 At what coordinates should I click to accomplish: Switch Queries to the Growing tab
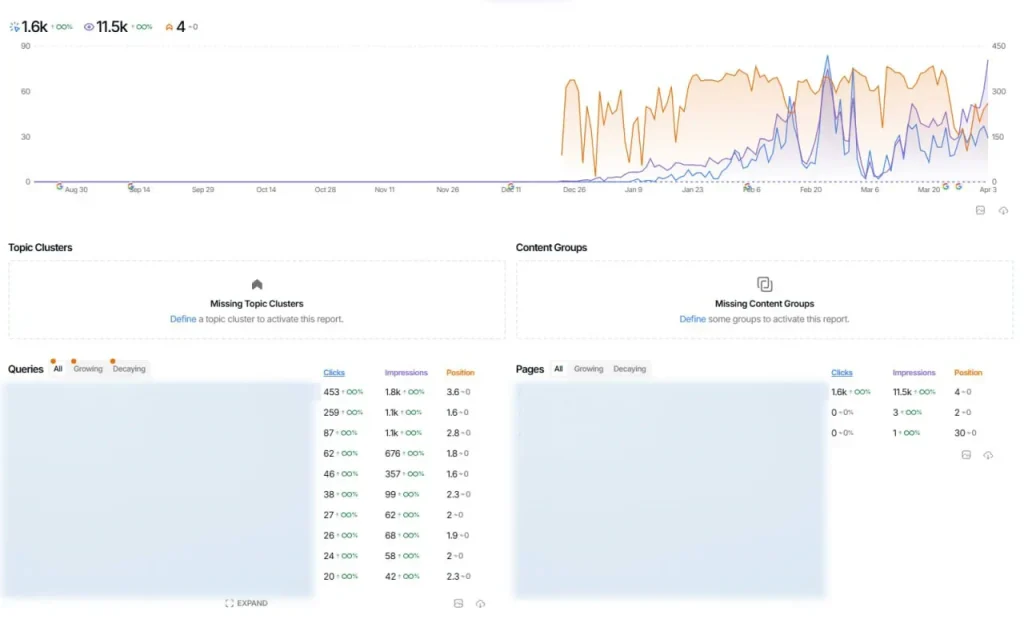(x=88, y=369)
